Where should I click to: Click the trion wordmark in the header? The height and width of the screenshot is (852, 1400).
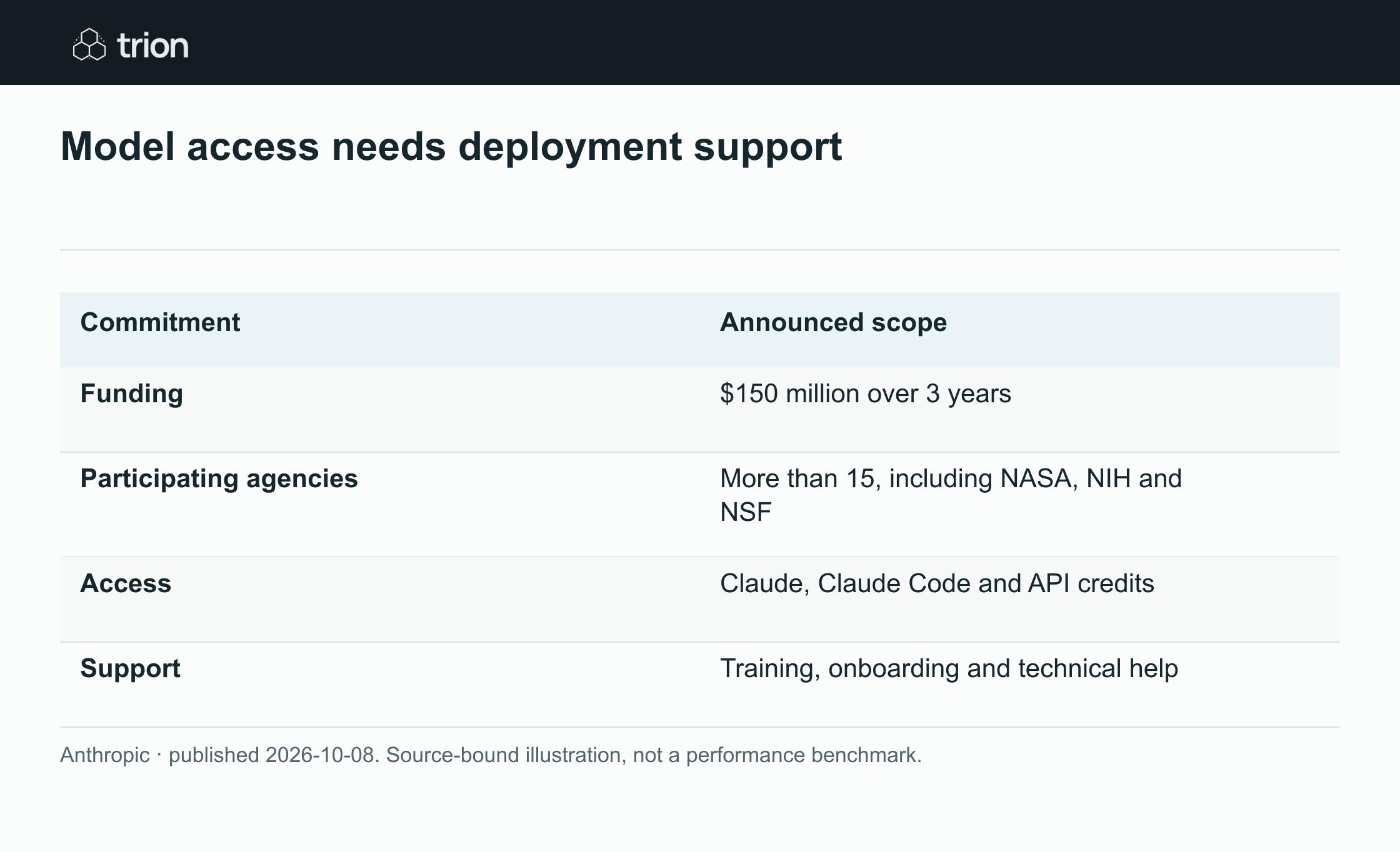tap(152, 46)
